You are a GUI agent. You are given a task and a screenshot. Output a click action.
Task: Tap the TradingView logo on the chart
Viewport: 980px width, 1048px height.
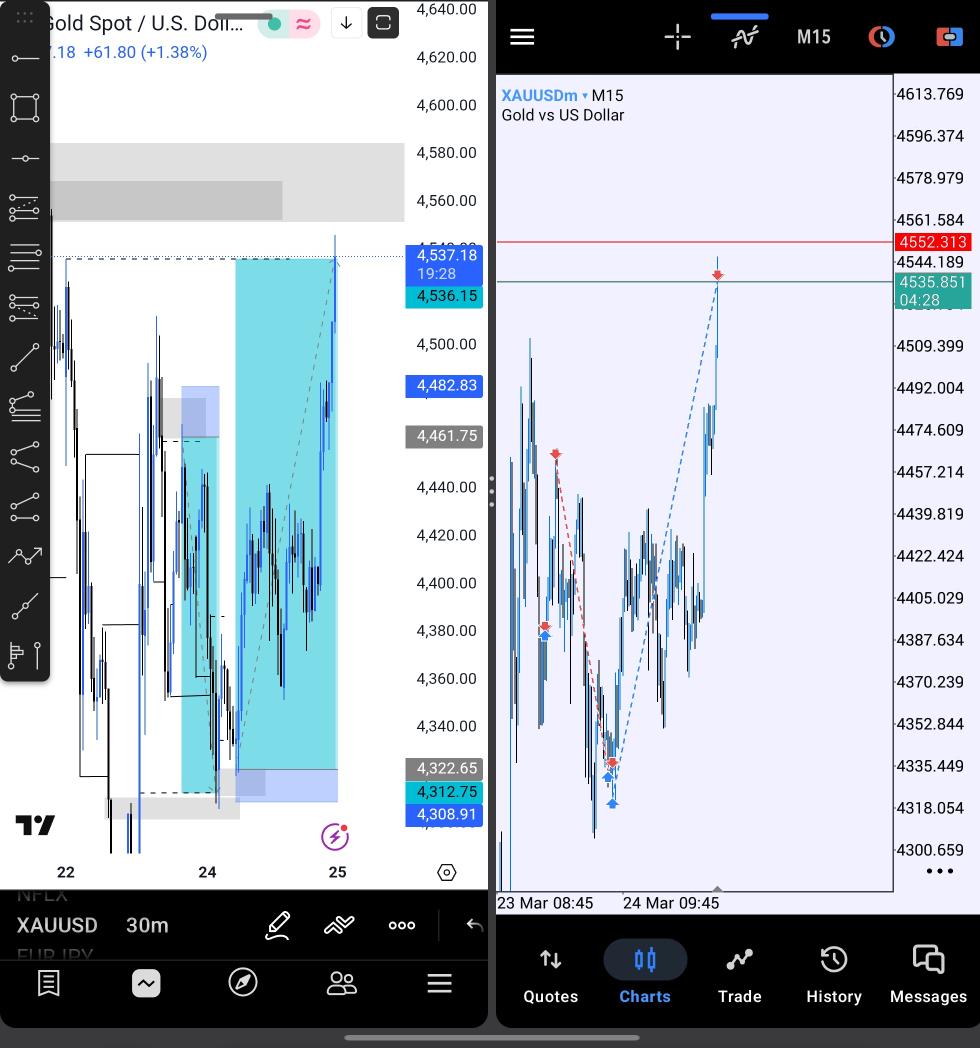pos(35,825)
